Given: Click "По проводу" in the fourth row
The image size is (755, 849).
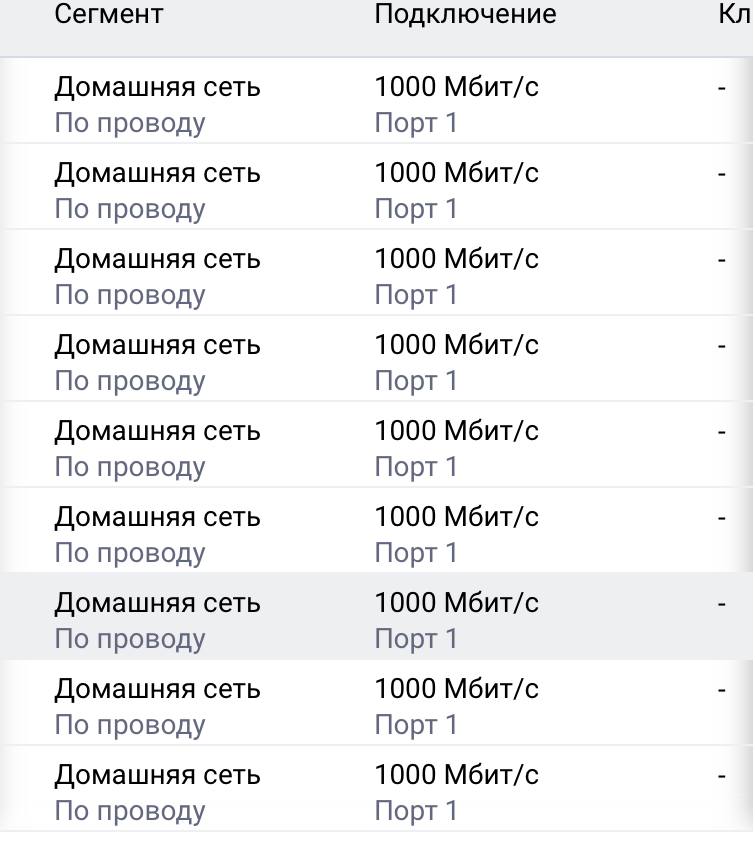Looking at the screenshot, I should (129, 381).
